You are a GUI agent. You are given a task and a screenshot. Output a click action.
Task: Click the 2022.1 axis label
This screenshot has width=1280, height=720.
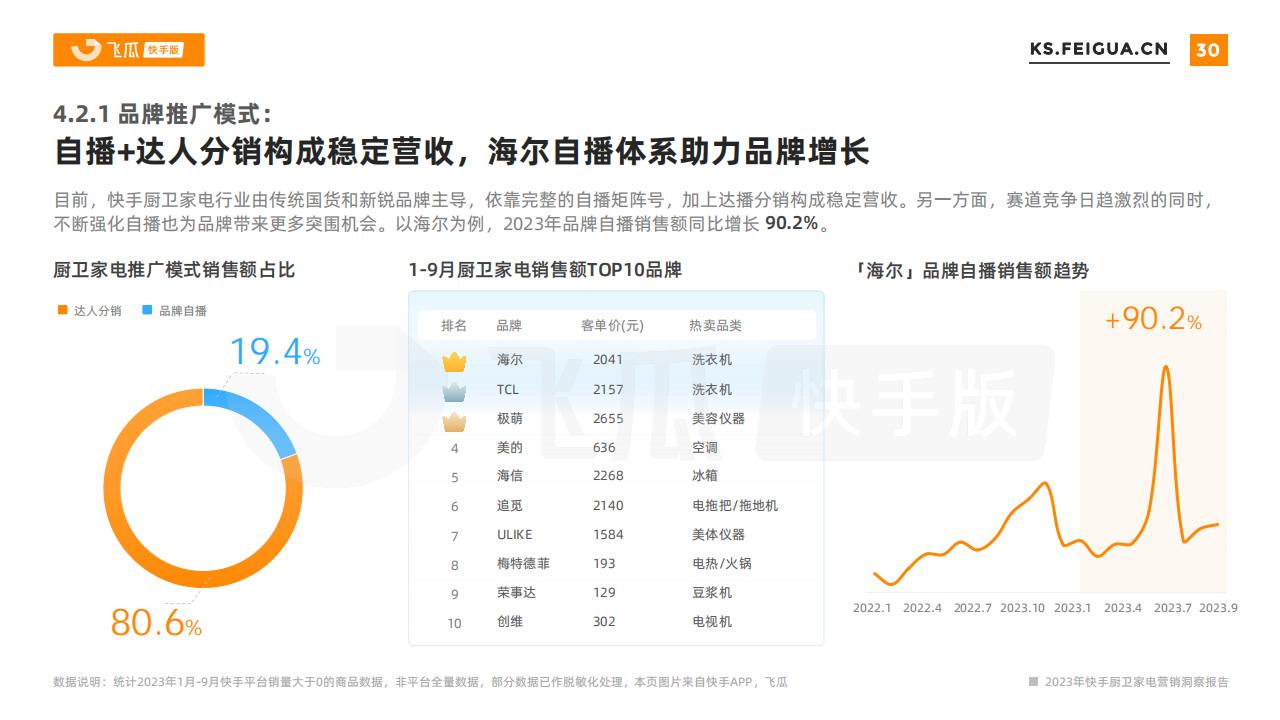coord(872,608)
